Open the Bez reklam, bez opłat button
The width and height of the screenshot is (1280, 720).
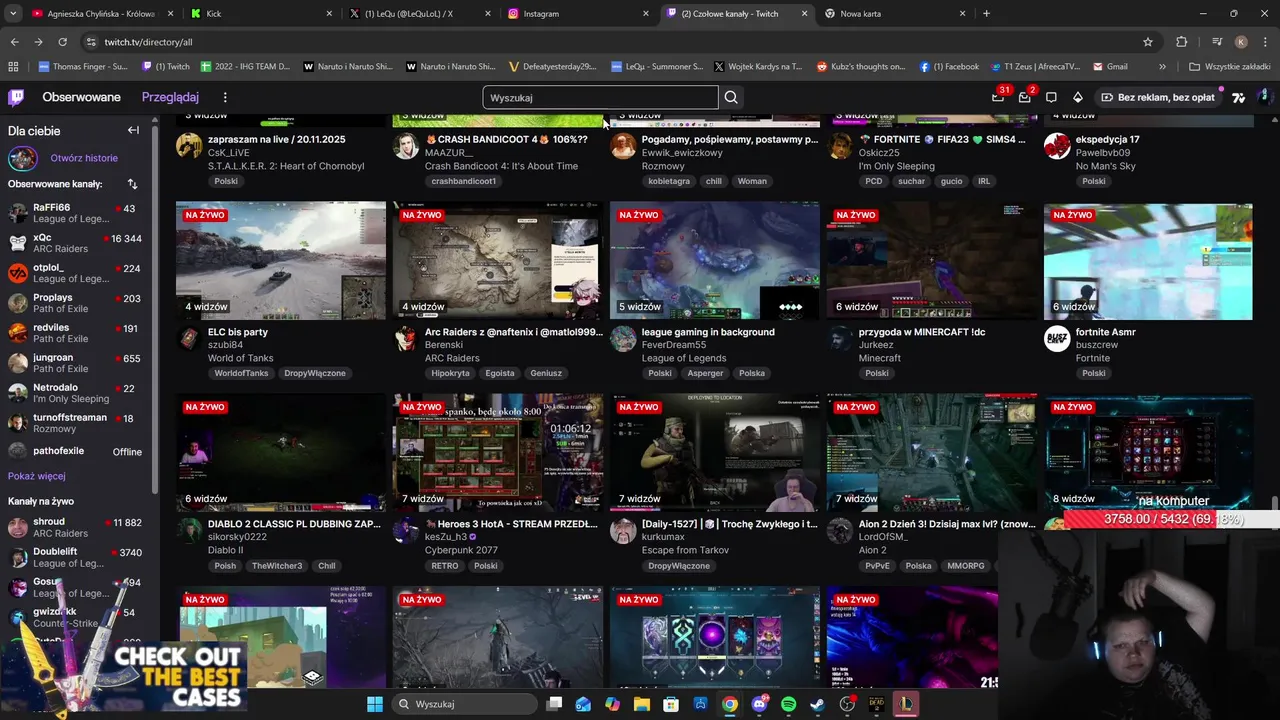[x=1158, y=97]
